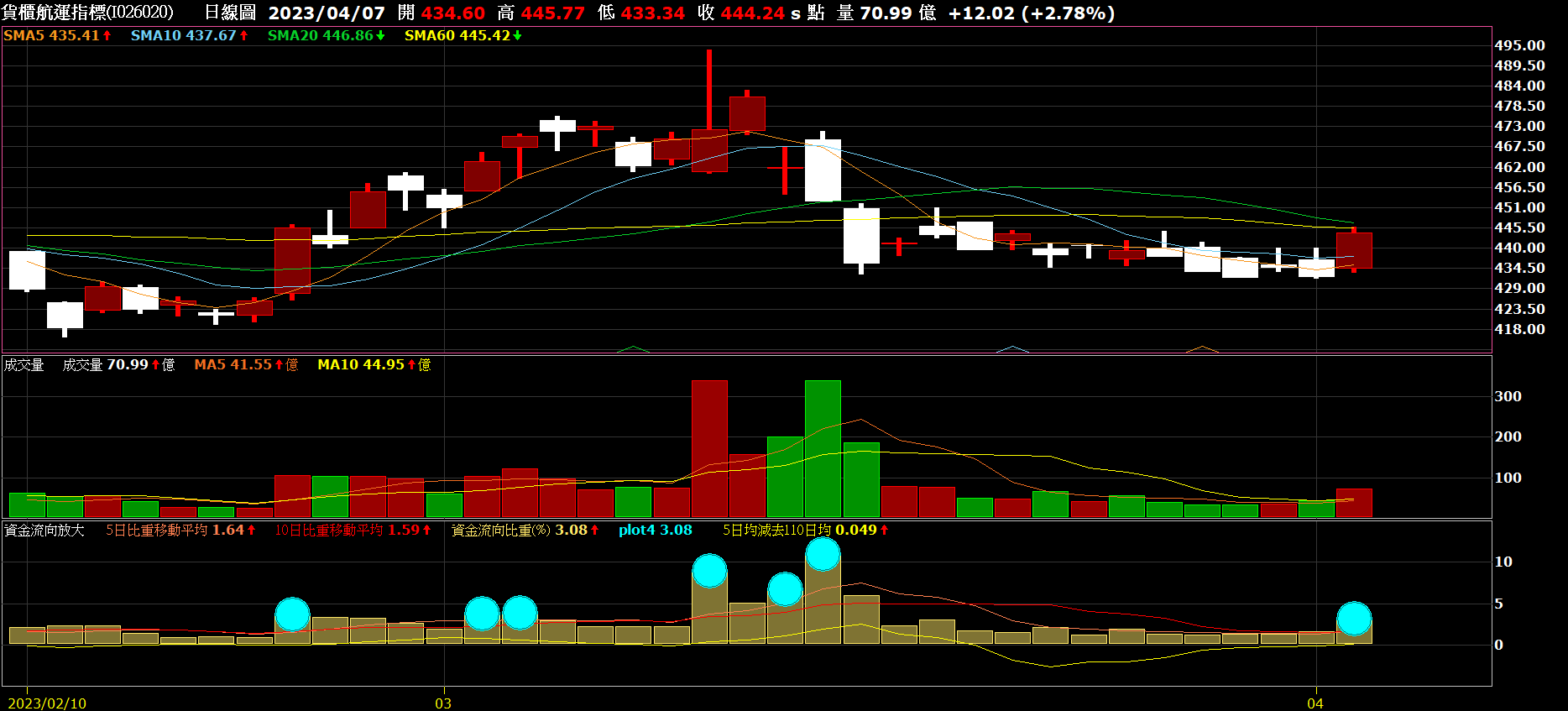Select the 5日比重移動平均 1.64 legend

point(180,531)
